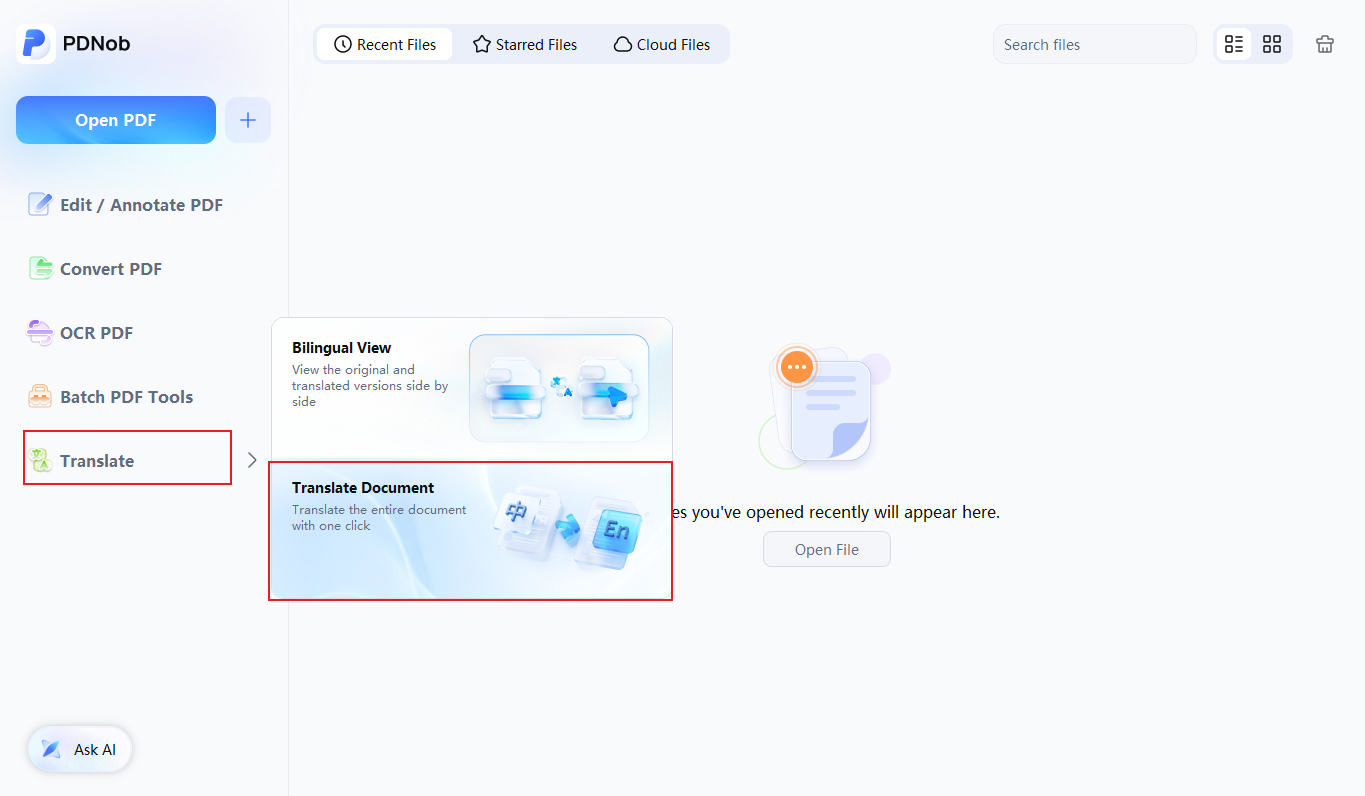Click the Translate sidebar icon

[40, 461]
